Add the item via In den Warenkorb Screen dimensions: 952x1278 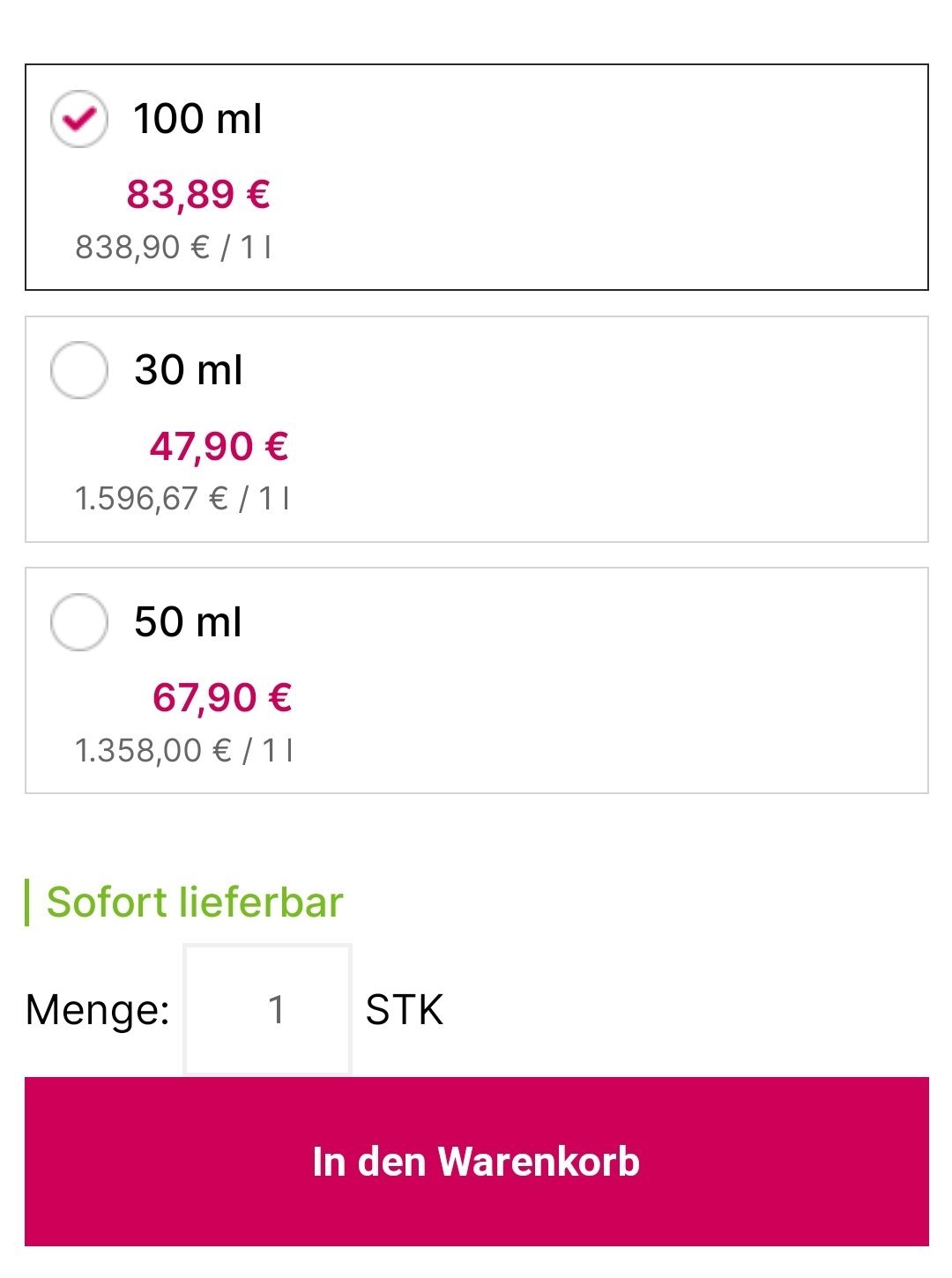[477, 1161]
